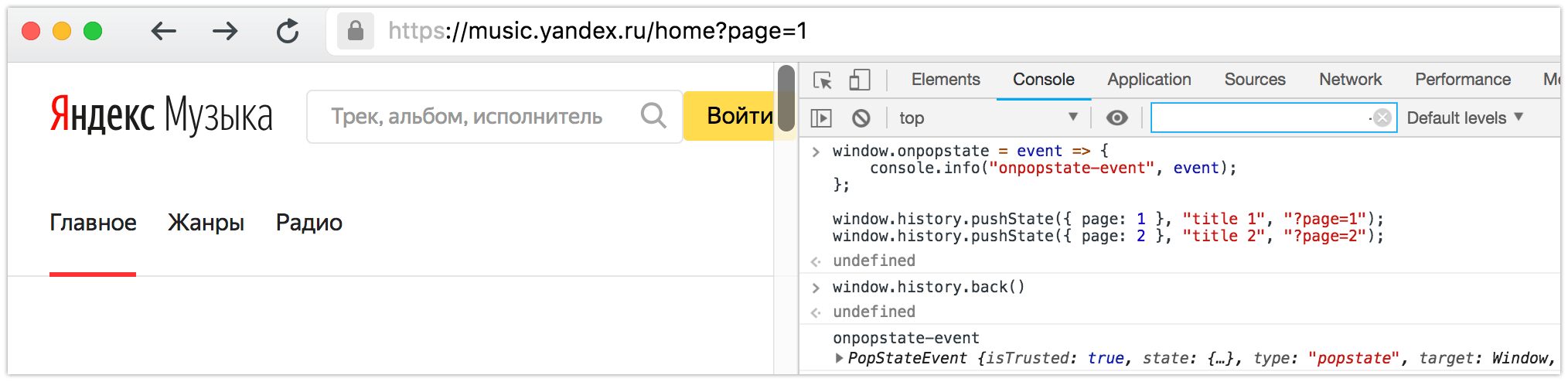1568x382 pixels.
Task: Clear the console filter text
Action: click(x=1382, y=118)
